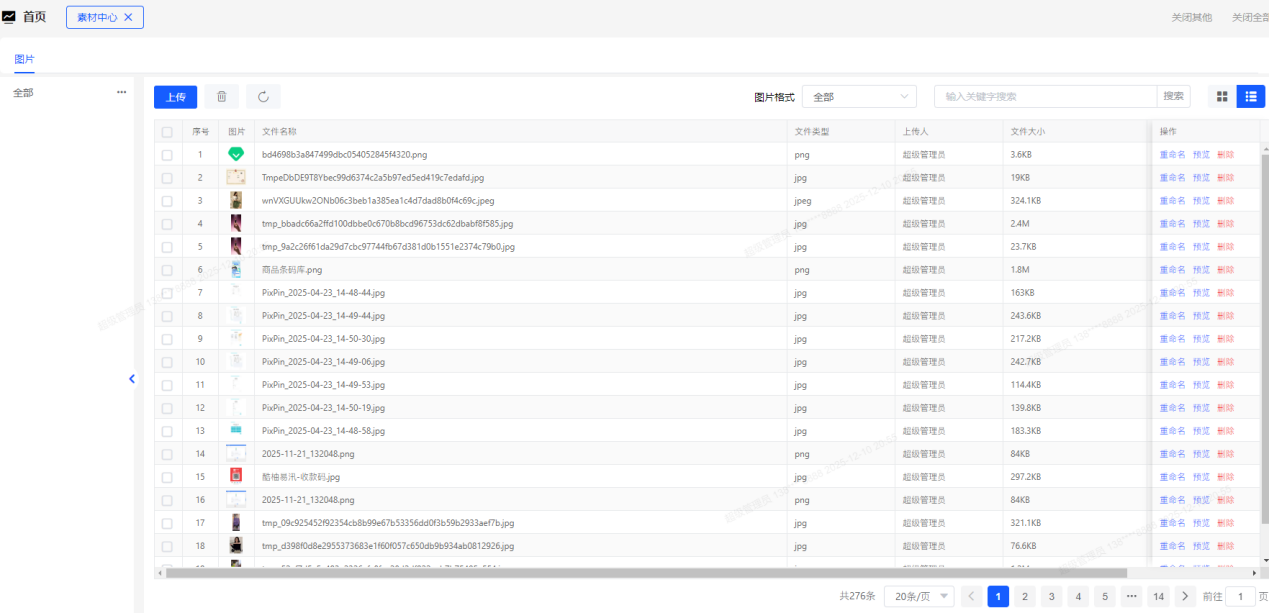Click the keyword search input field
The height and width of the screenshot is (613, 1269).
(x=1046, y=97)
